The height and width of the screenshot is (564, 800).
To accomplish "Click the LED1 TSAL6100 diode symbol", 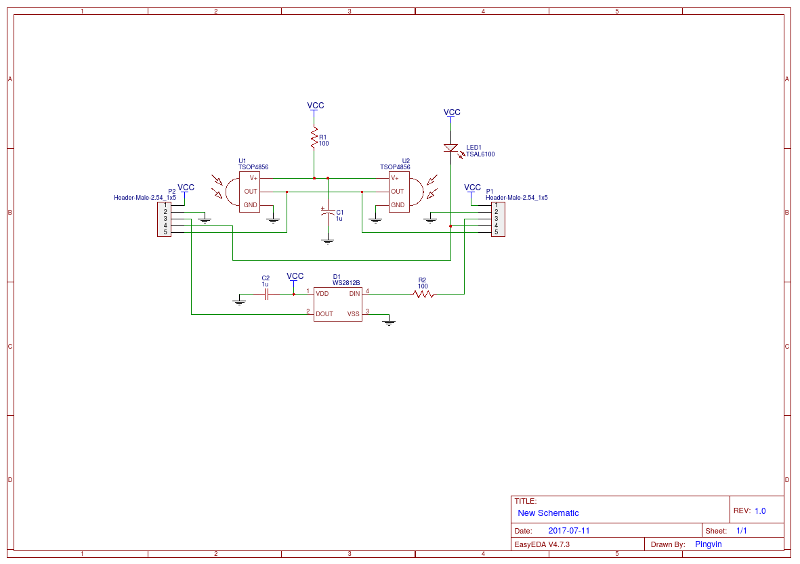I will [451, 148].
